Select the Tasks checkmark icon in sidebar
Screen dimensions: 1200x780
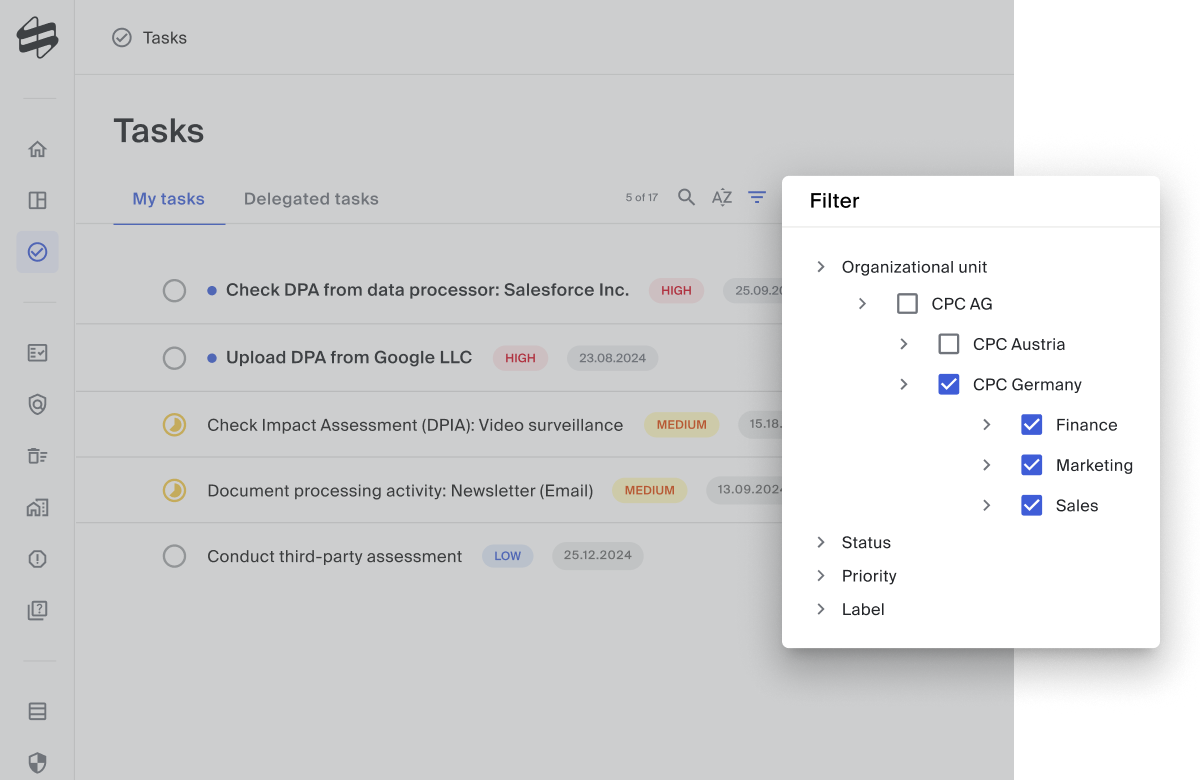(x=37, y=252)
